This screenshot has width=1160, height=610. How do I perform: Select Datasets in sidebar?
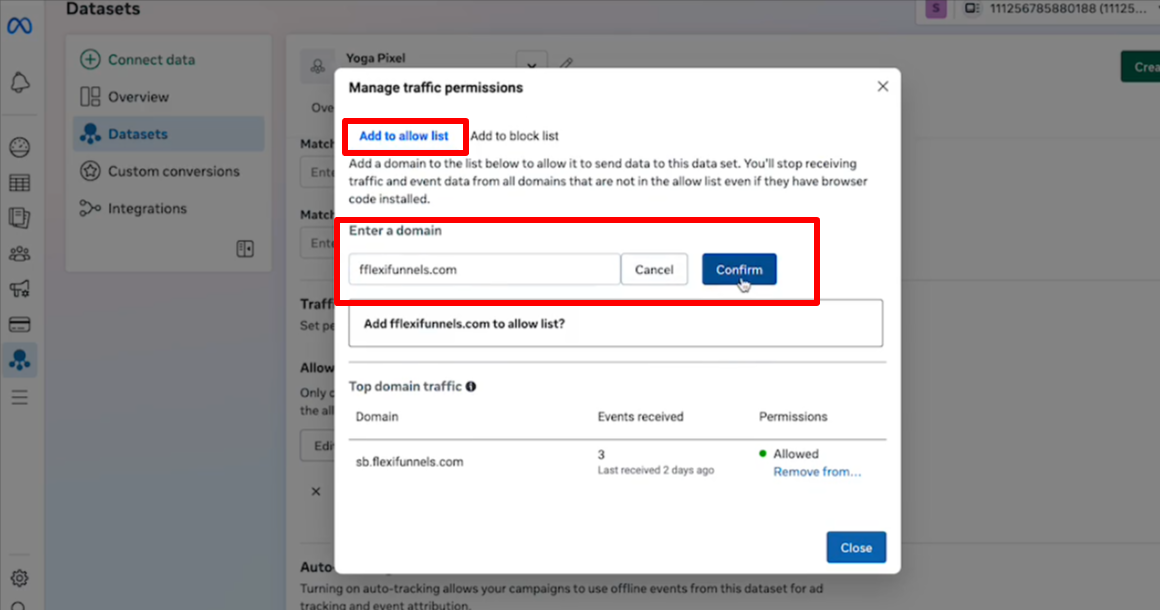click(x=169, y=134)
